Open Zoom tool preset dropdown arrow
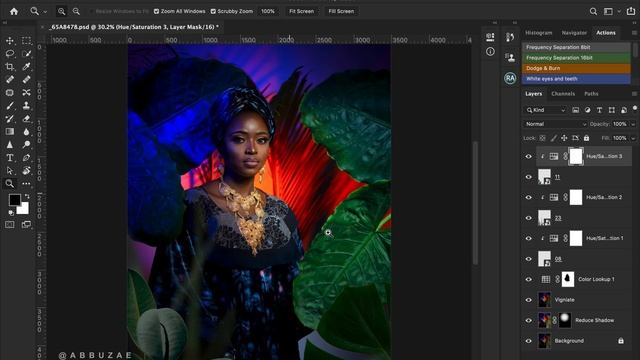Image resolution: width=640 pixels, height=360 pixels. coord(44,12)
